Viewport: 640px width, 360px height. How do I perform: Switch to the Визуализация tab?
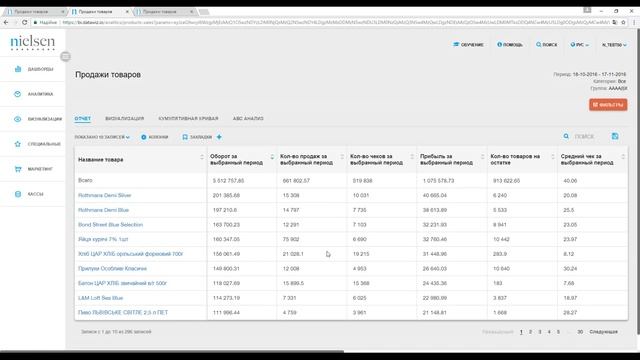pyautogui.click(x=124, y=118)
